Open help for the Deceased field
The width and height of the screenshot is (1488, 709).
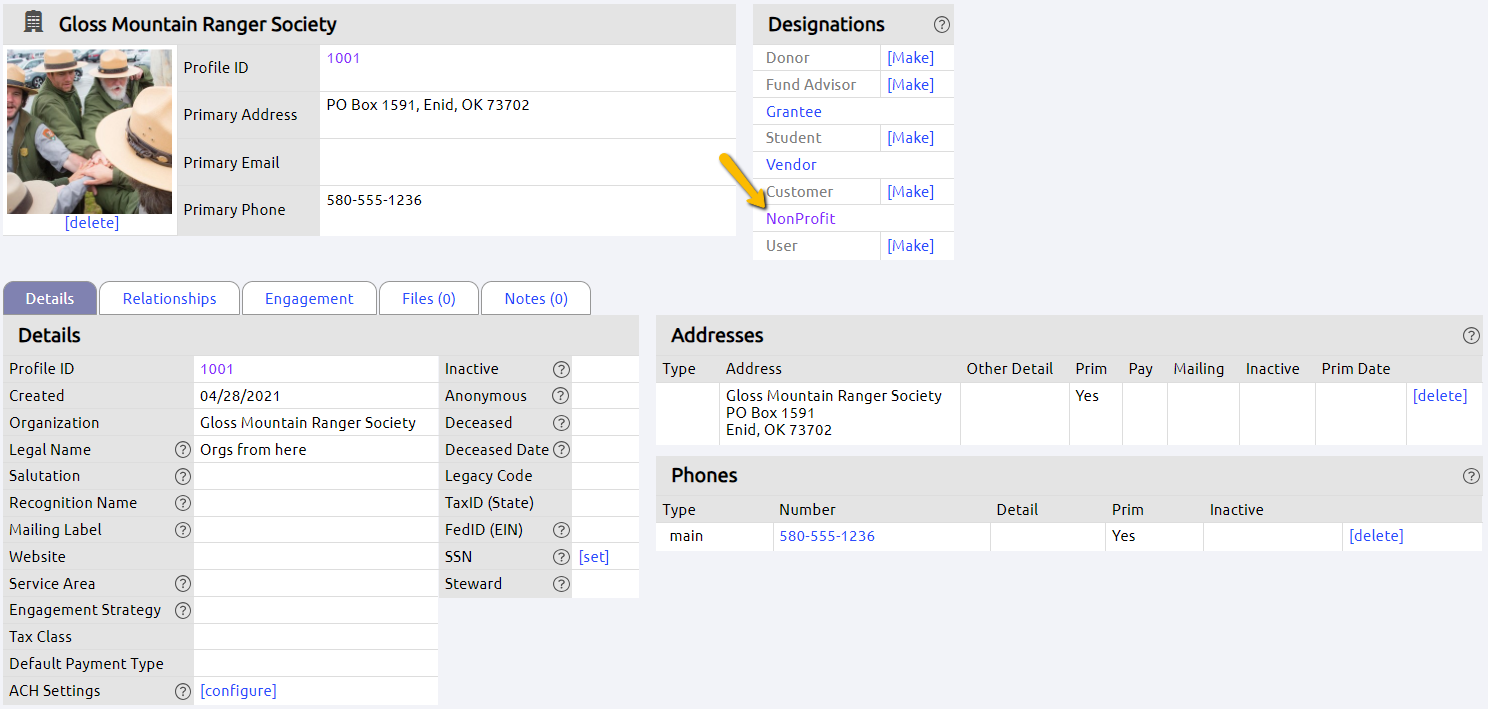pyautogui.click(x=561, y=422)
